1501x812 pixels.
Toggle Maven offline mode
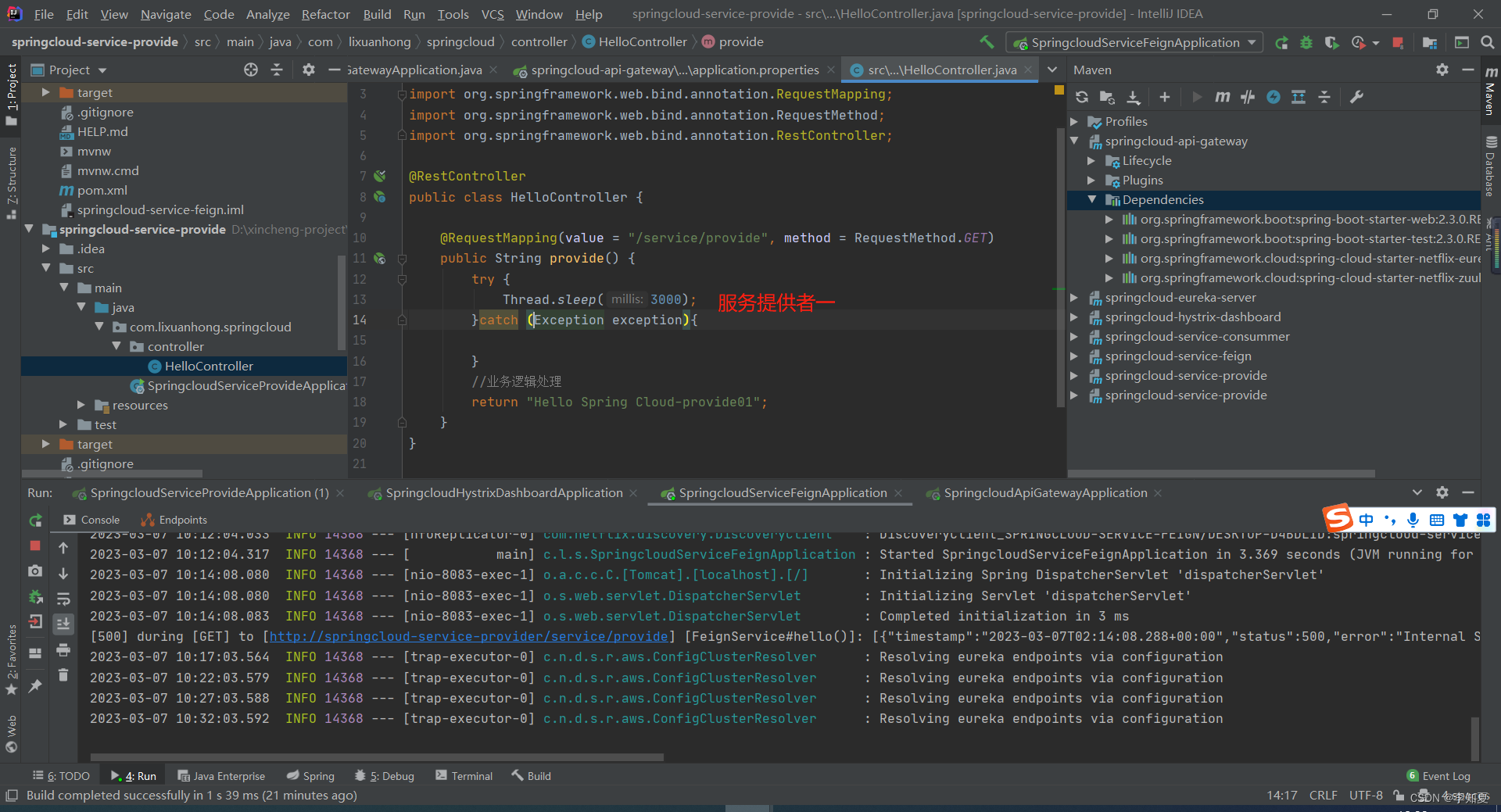pos(1248,97)
